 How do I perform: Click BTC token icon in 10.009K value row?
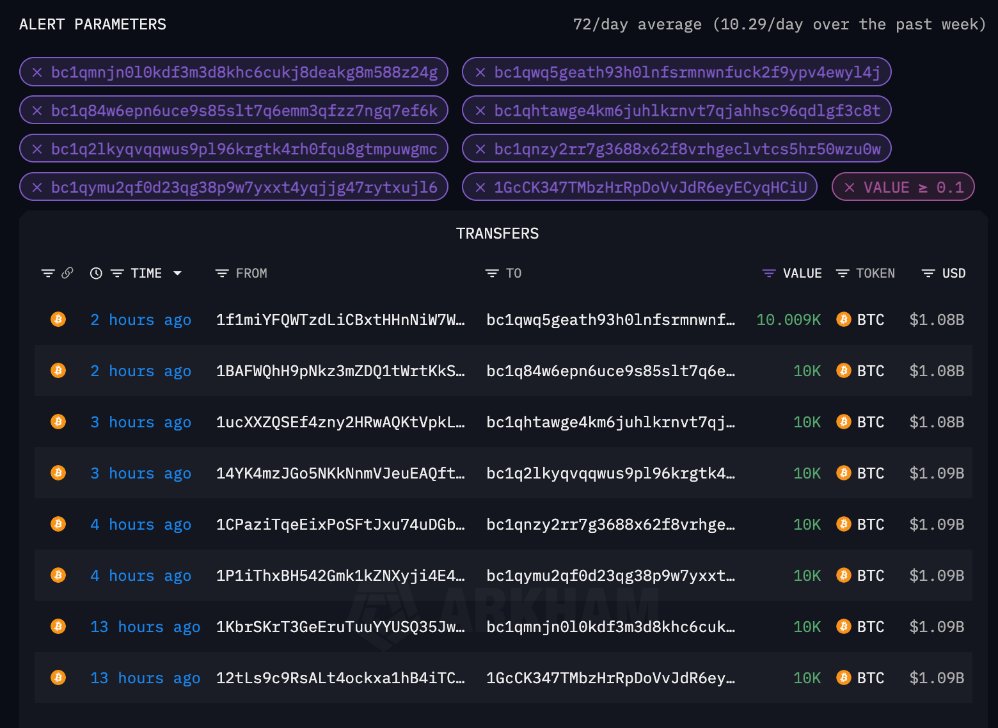[843, 319]
